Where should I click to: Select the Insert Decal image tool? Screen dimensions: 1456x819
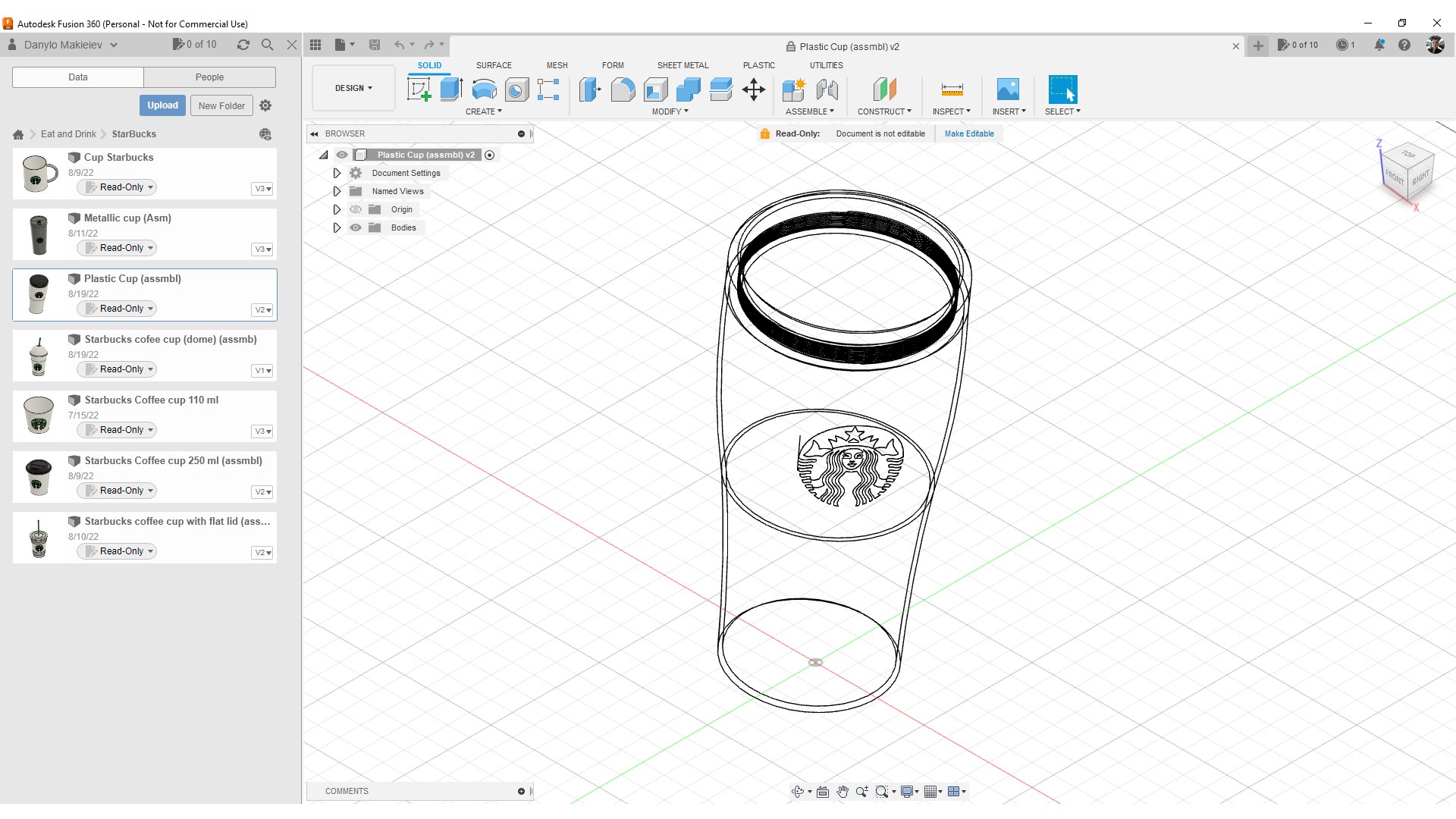[x=1008, y=89]
